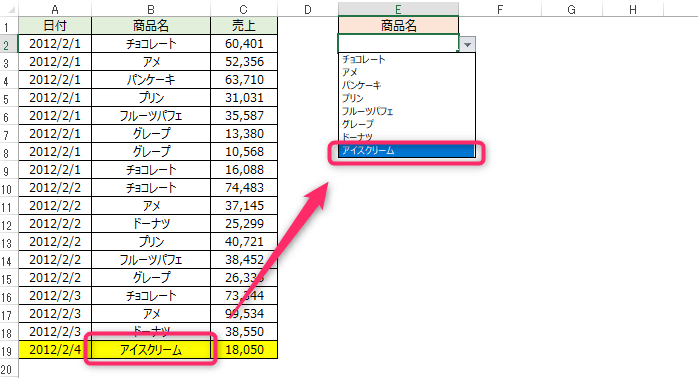Screen dimensions: 698x378
Task: Select the アメ cell in row 3
Action: click(x=151, y=62)
